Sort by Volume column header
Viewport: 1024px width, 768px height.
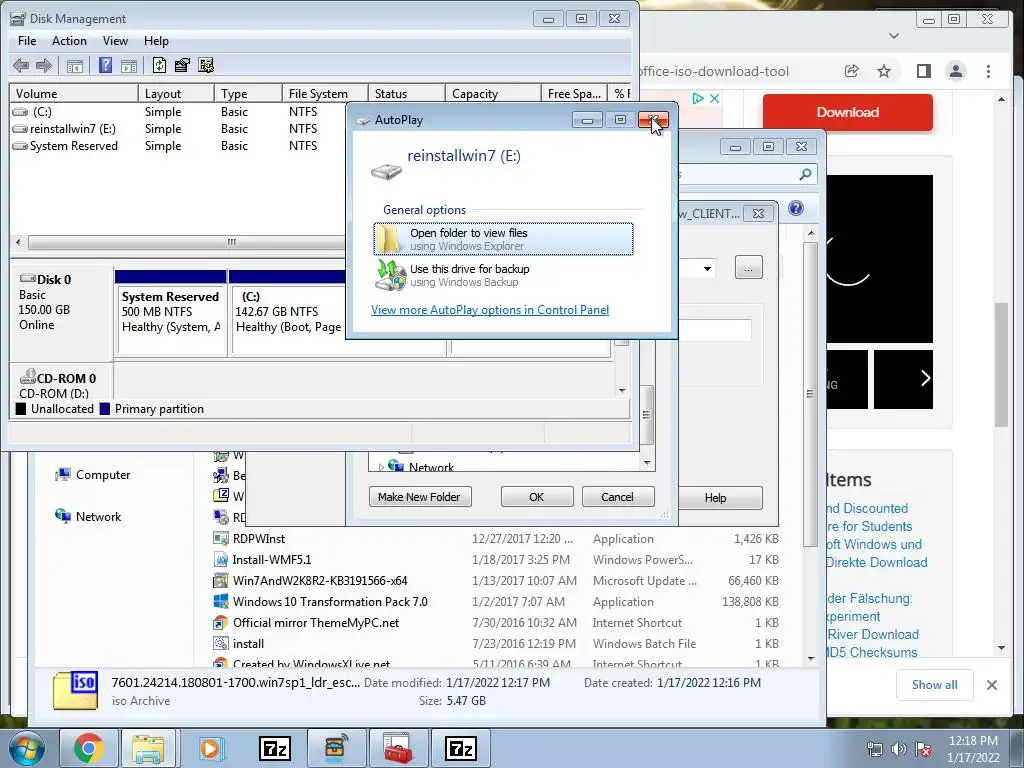tap(73, 93)
